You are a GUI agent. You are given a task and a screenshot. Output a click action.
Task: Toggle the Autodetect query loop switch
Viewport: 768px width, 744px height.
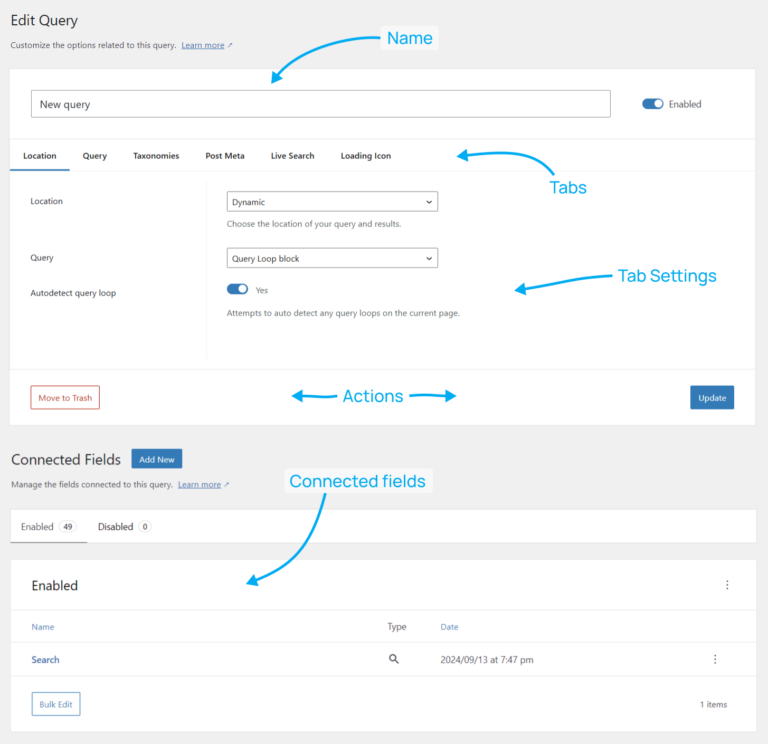pyautogui.click(x=238, y=289)
